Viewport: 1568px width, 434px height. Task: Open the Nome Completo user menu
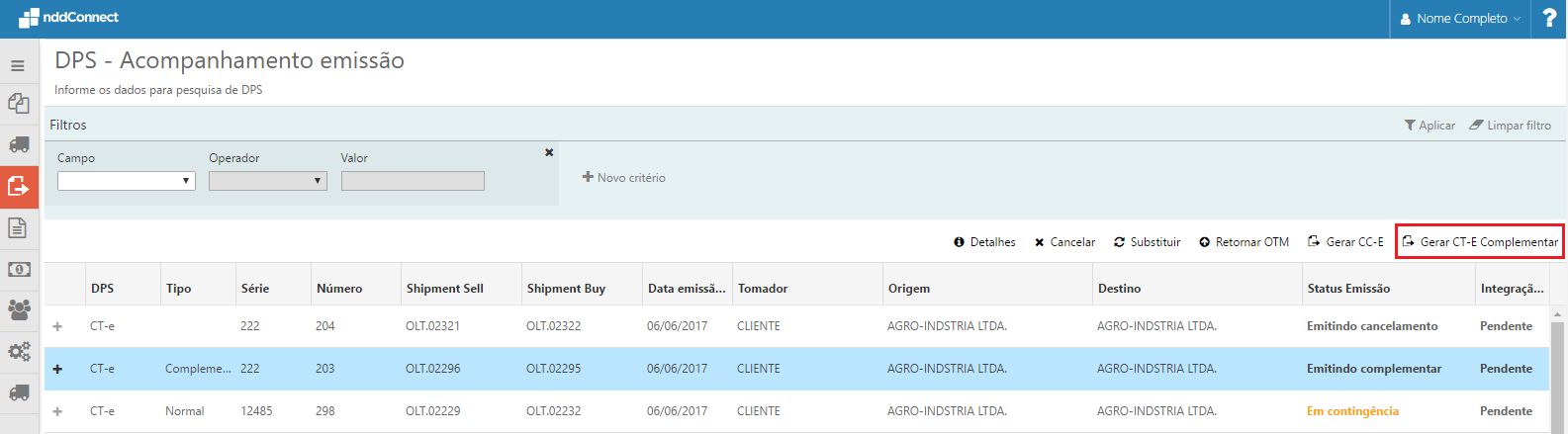click(x=1460, y=19)
